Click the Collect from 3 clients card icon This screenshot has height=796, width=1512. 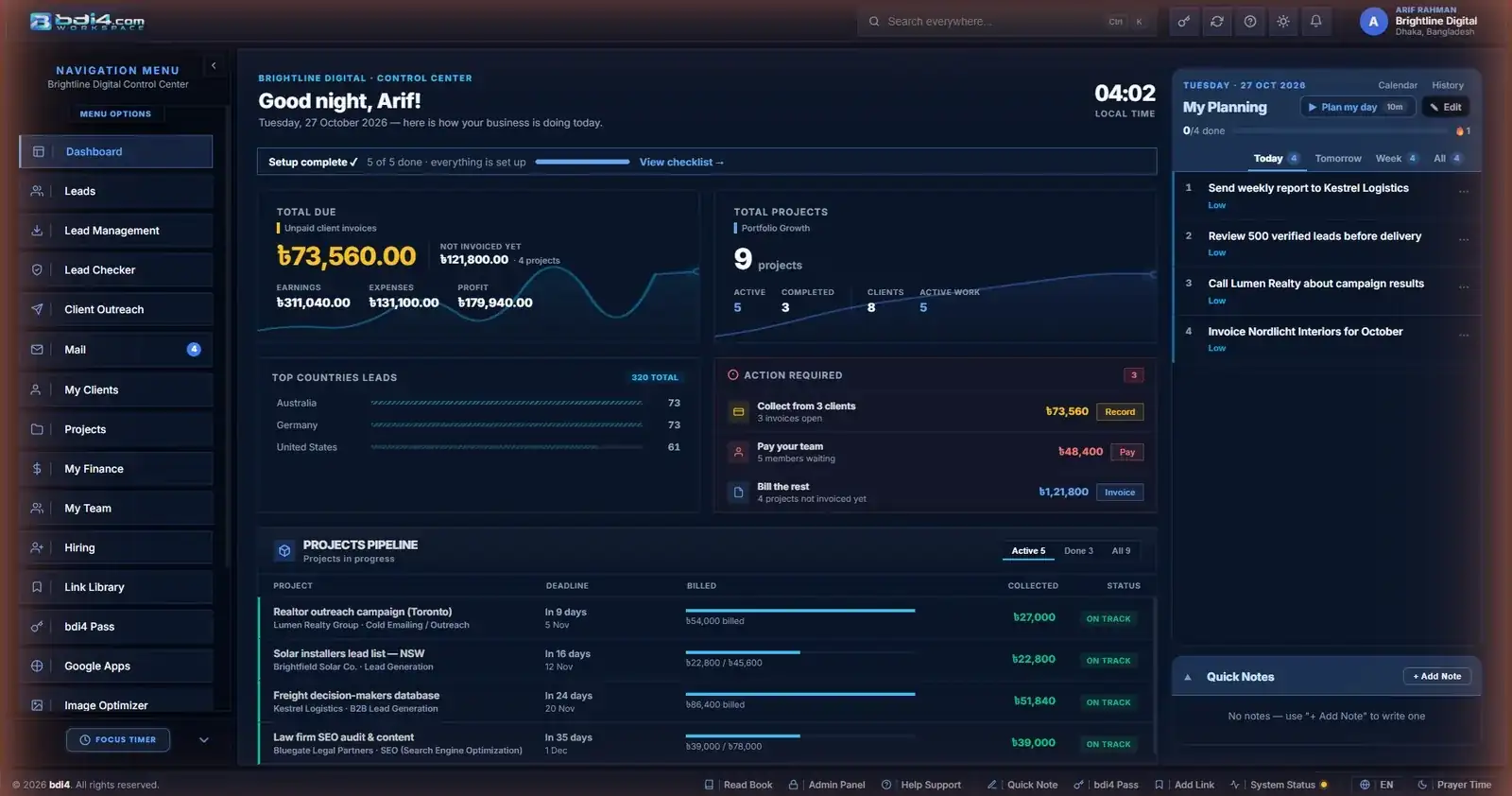[739, 412]
